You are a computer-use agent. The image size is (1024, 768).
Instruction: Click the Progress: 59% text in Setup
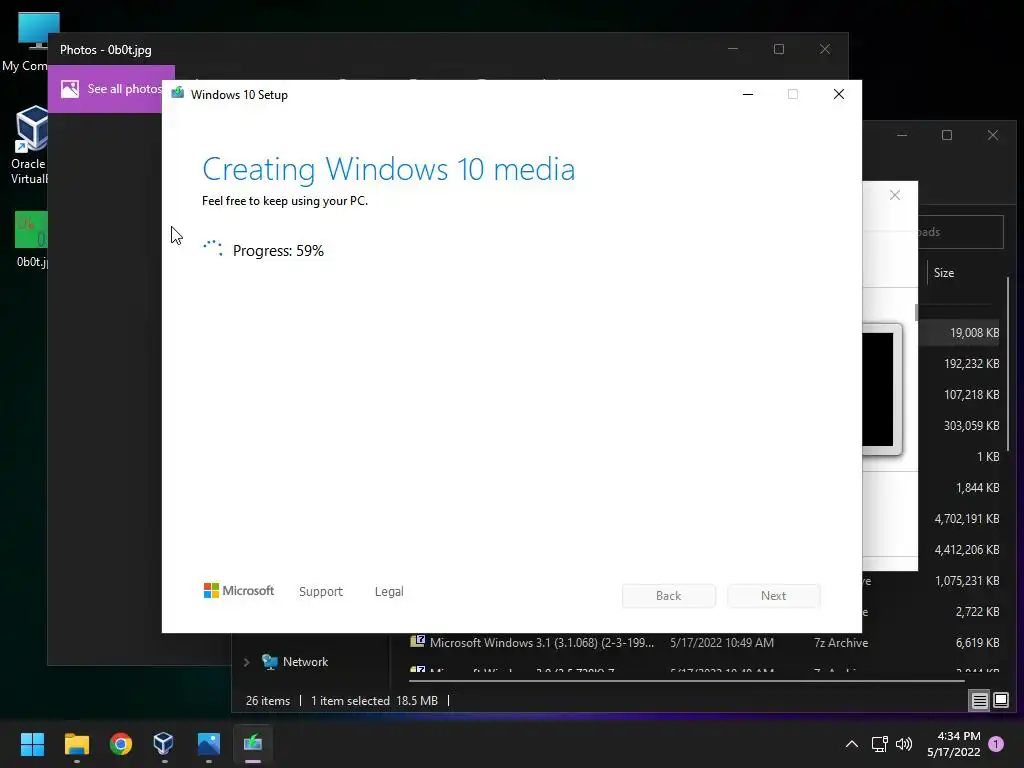(278, 251)
